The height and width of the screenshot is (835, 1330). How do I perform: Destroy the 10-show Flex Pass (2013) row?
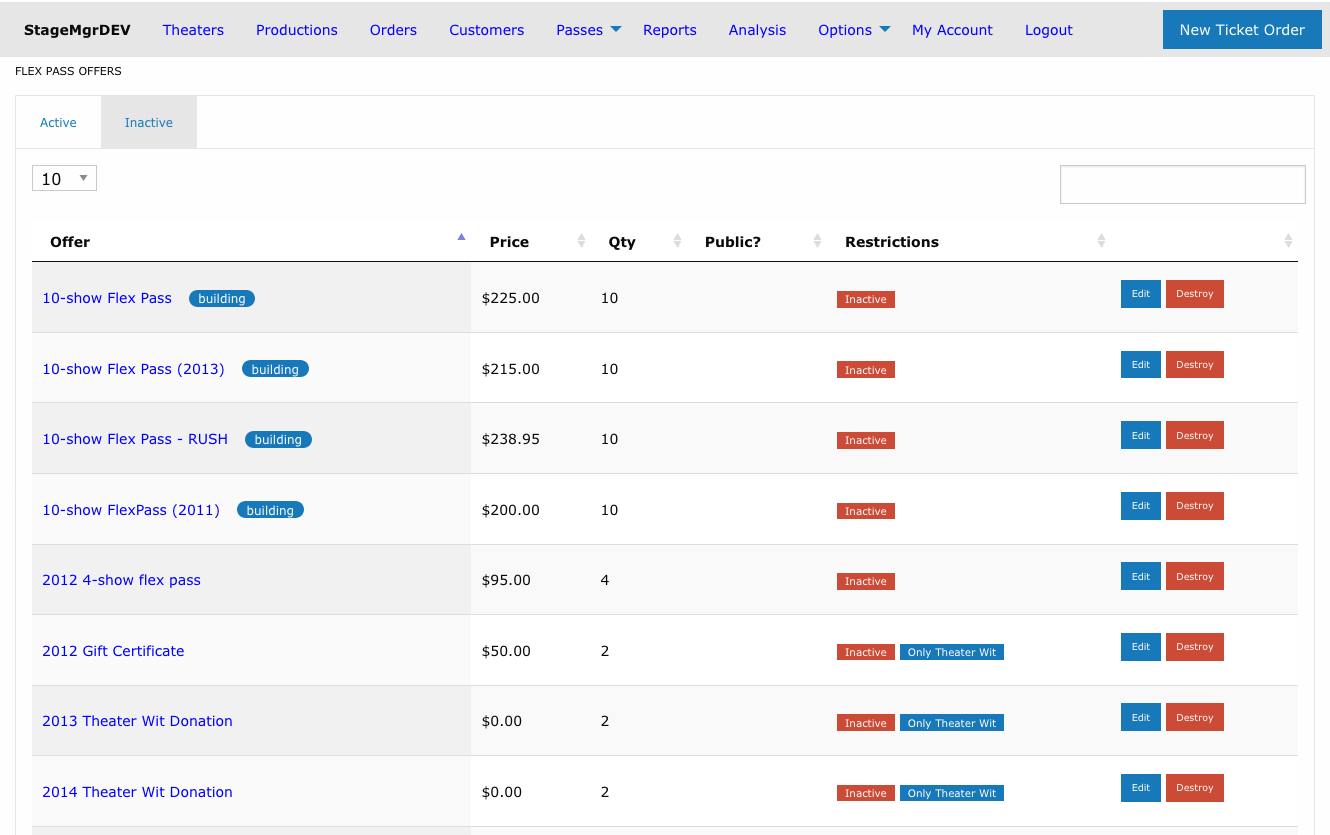tap(1195, 365)
